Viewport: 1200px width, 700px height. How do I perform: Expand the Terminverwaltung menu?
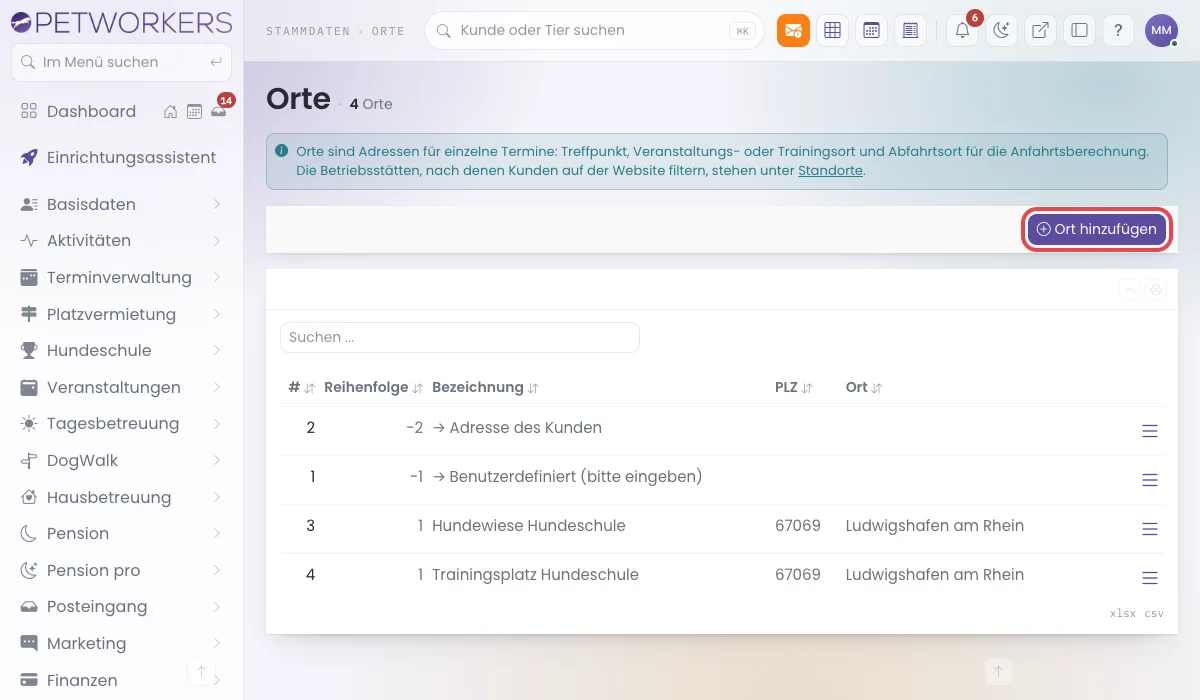click(121, 277)
